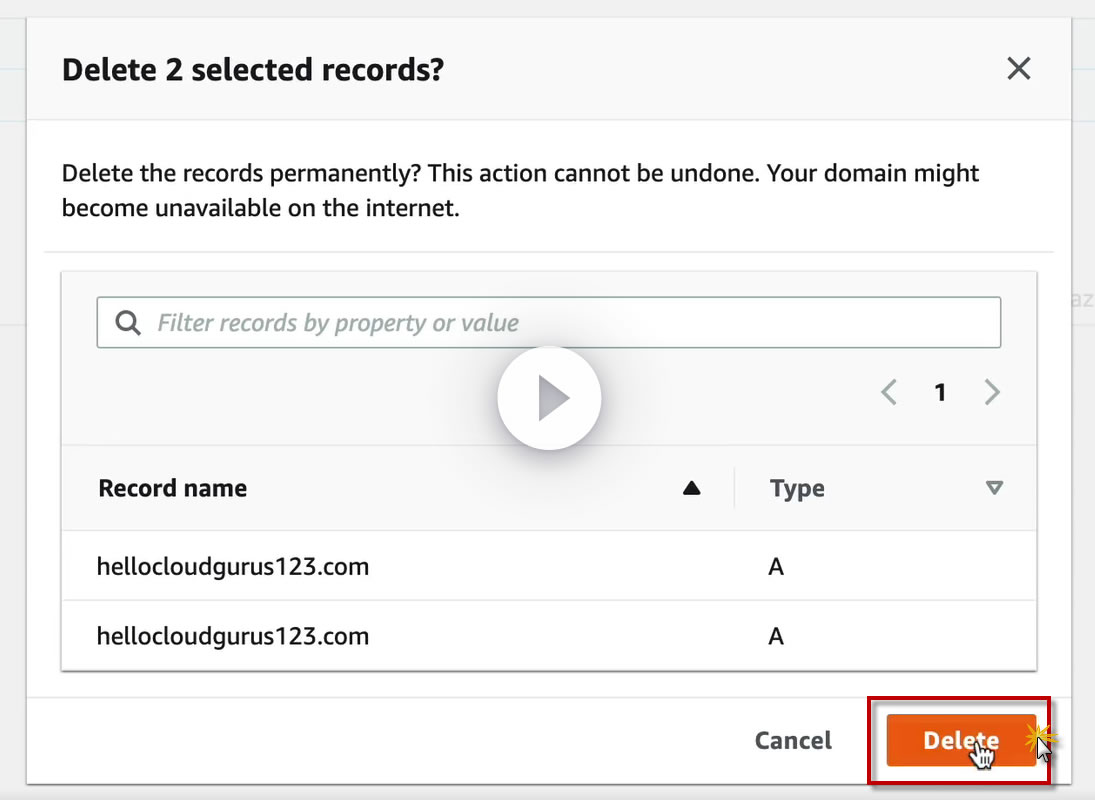Confirm with the orange Delete button
The width and height of the screenshot is (1095, 800).
[960, 740]
